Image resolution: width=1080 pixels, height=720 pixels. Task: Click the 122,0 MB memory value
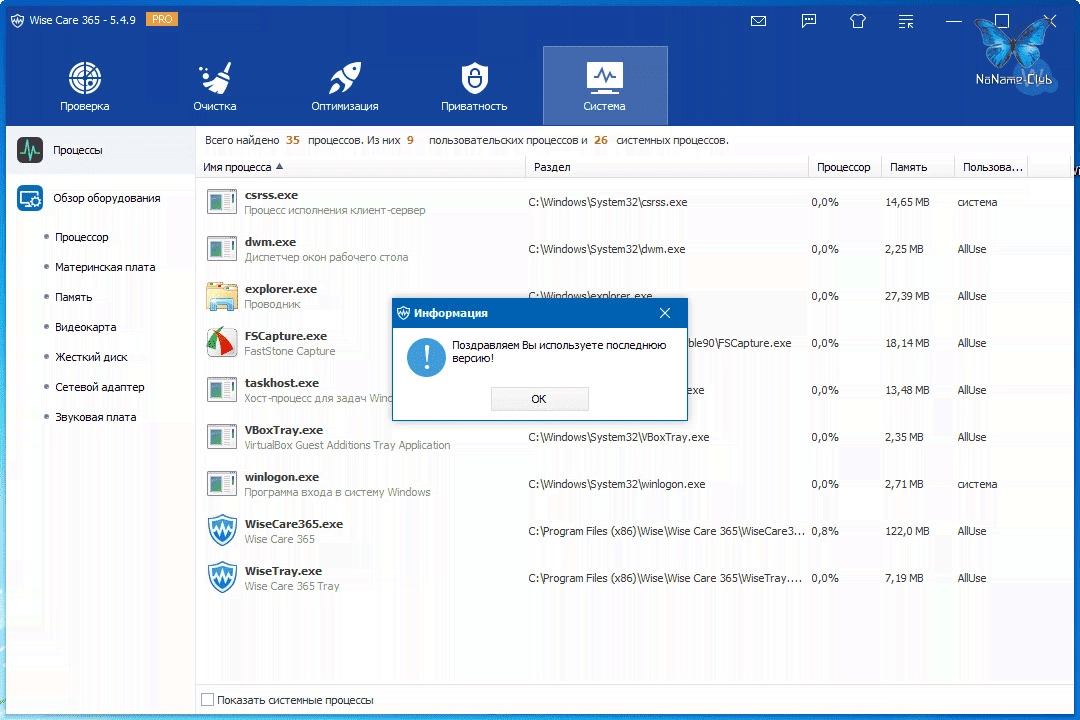coord(907,531)
